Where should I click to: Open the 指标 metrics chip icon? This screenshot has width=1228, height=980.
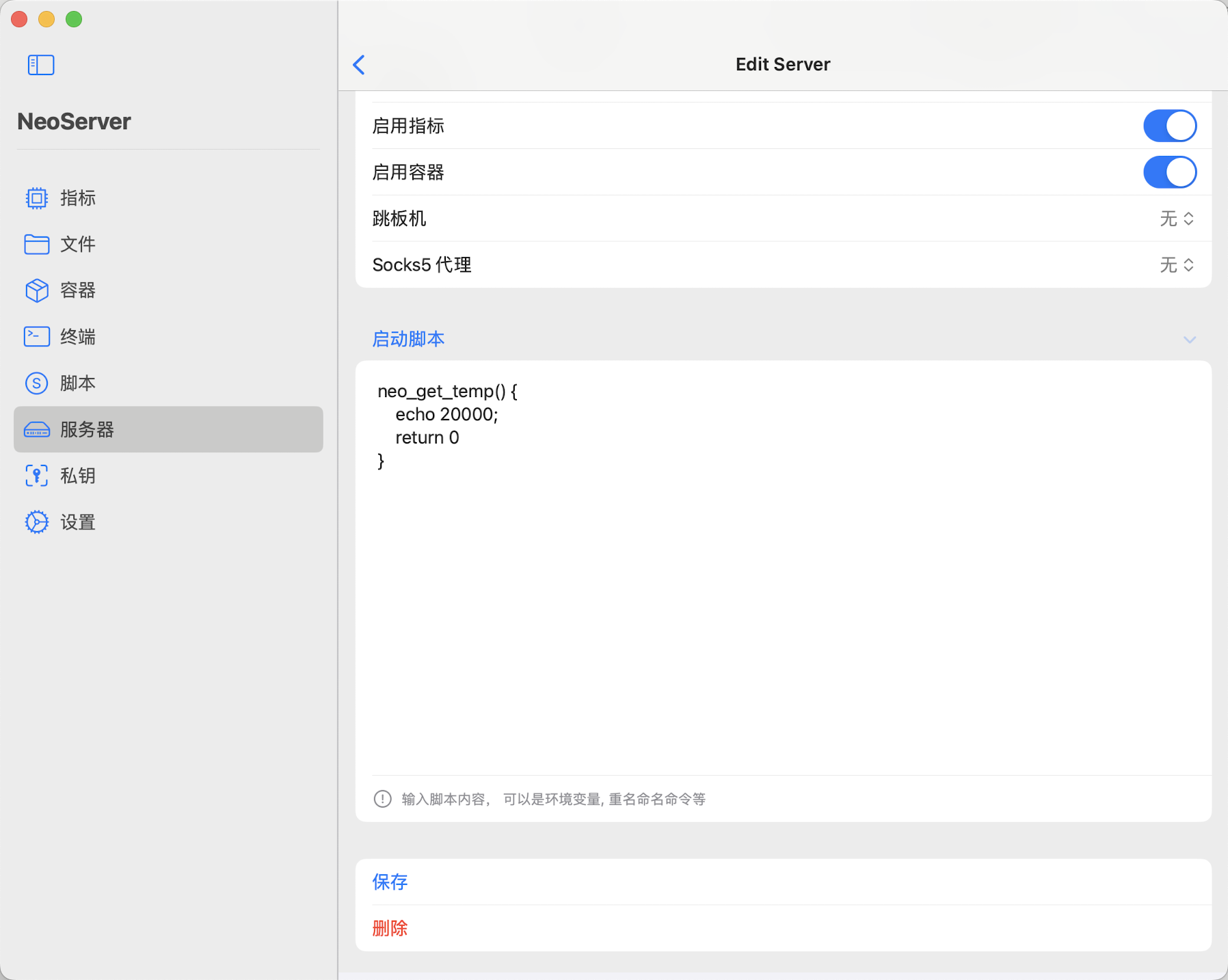(x=37, y=198)
